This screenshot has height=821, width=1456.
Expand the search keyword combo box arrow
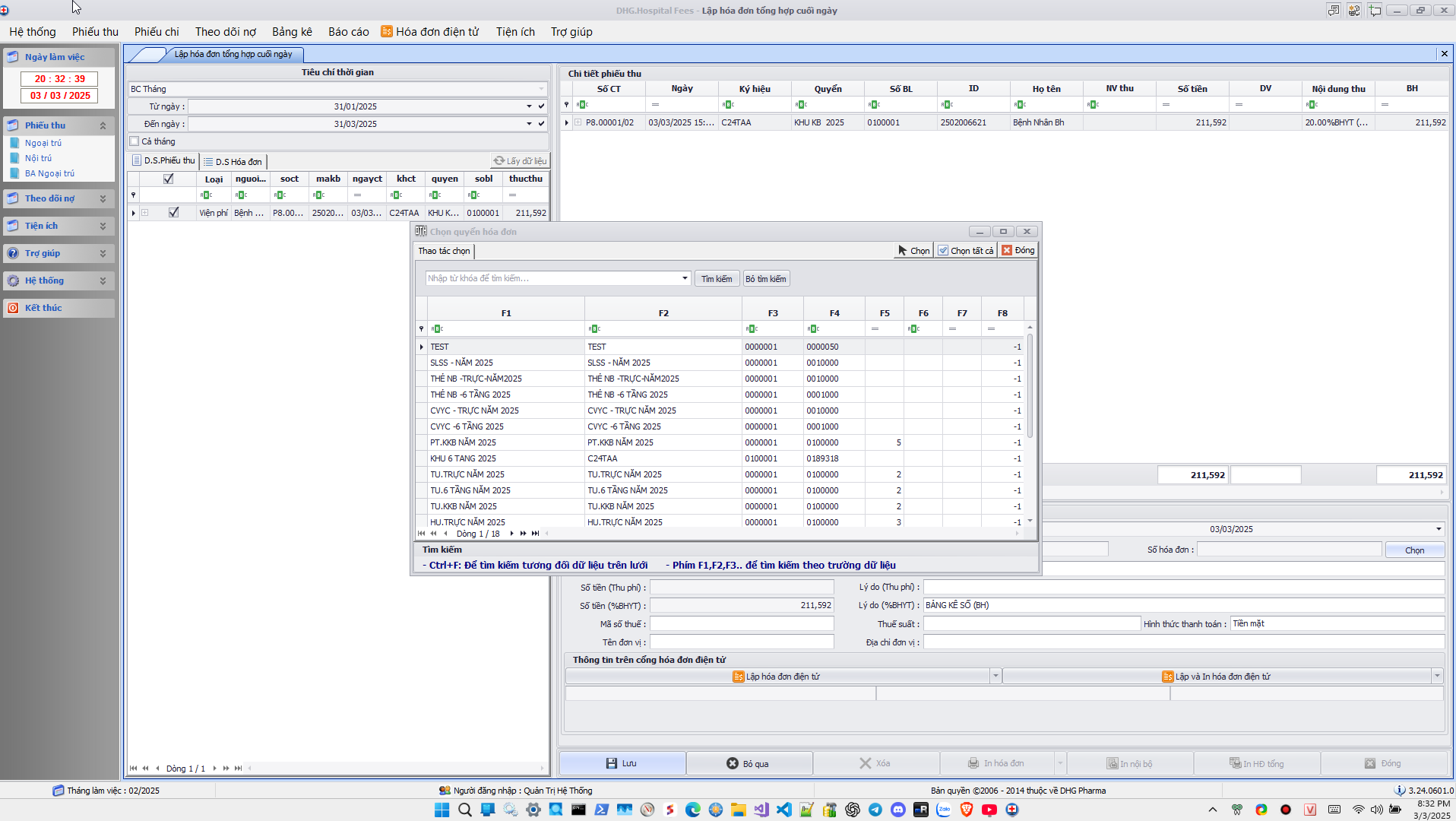[x=685, y=278]
